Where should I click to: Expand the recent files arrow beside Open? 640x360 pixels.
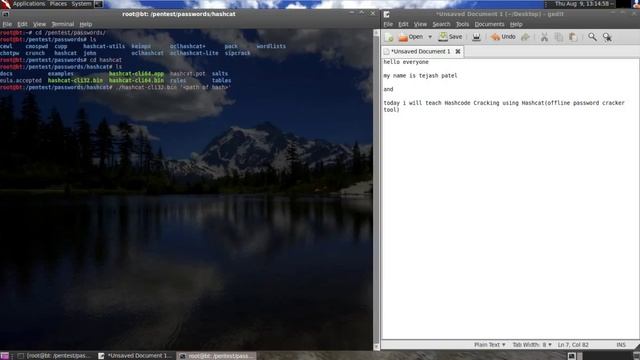pos(430,37)
